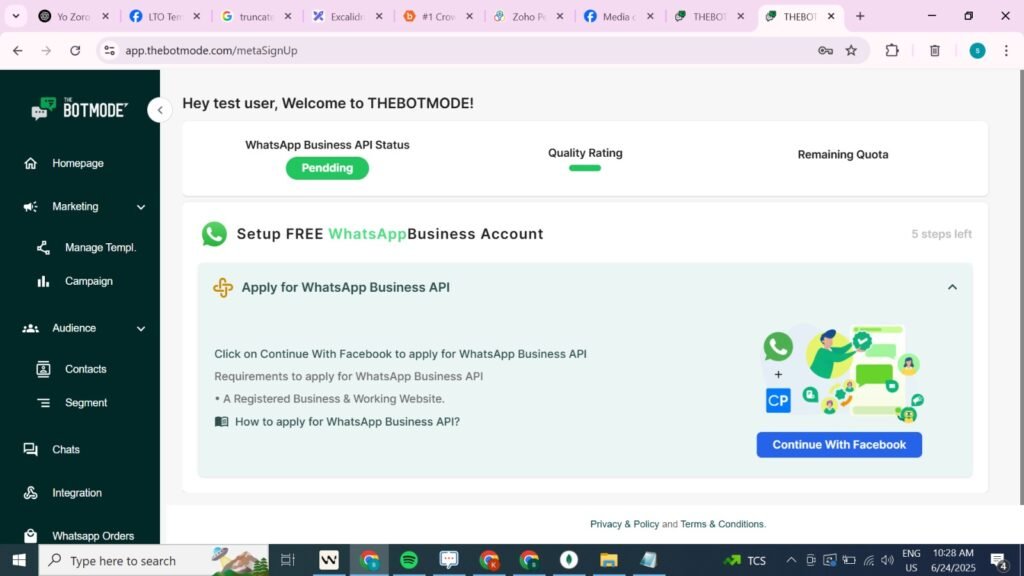Viewport: 1024px width, 576px height.
Task: Open Whatsapp Orders sidebar item
Action: 93,536
